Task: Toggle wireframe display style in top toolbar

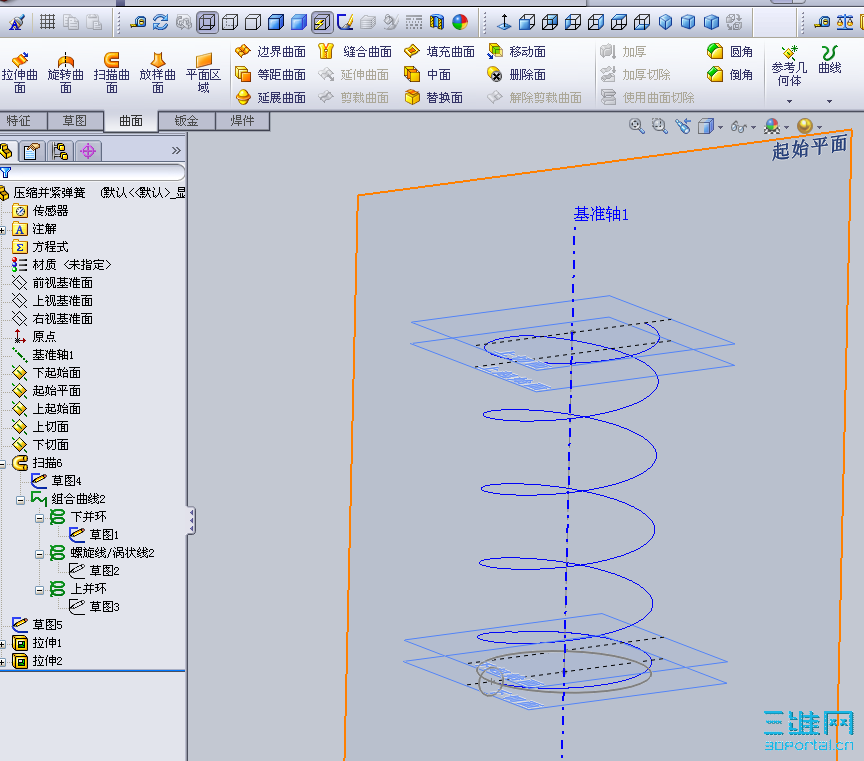Action: 208,23
